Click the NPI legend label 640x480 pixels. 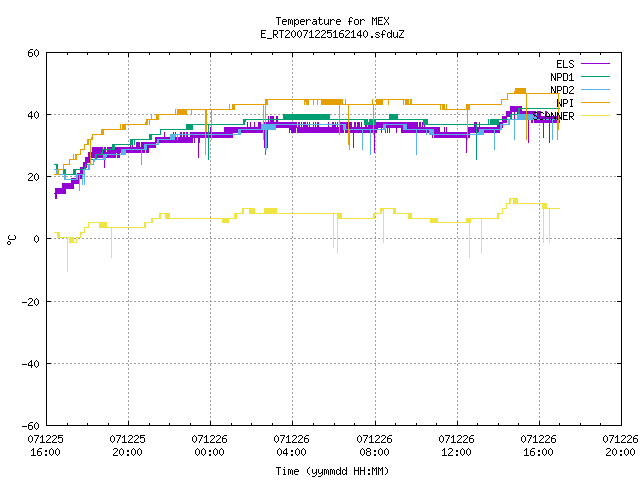click(565, 103)
